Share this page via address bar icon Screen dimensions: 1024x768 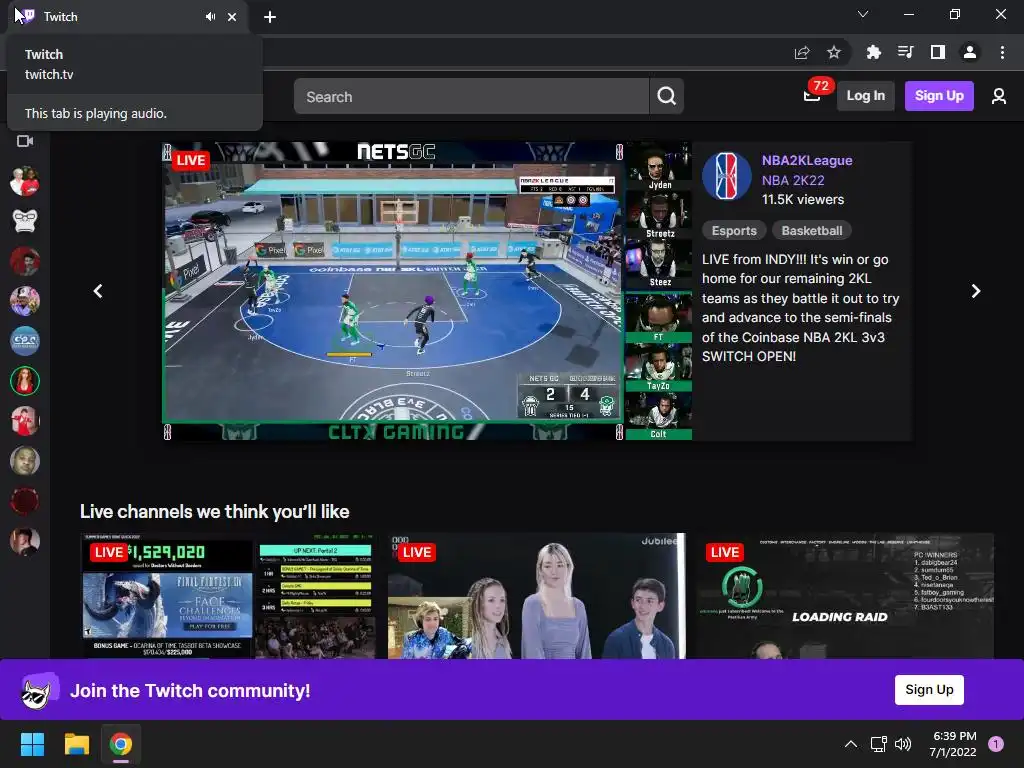pos(802,52)
